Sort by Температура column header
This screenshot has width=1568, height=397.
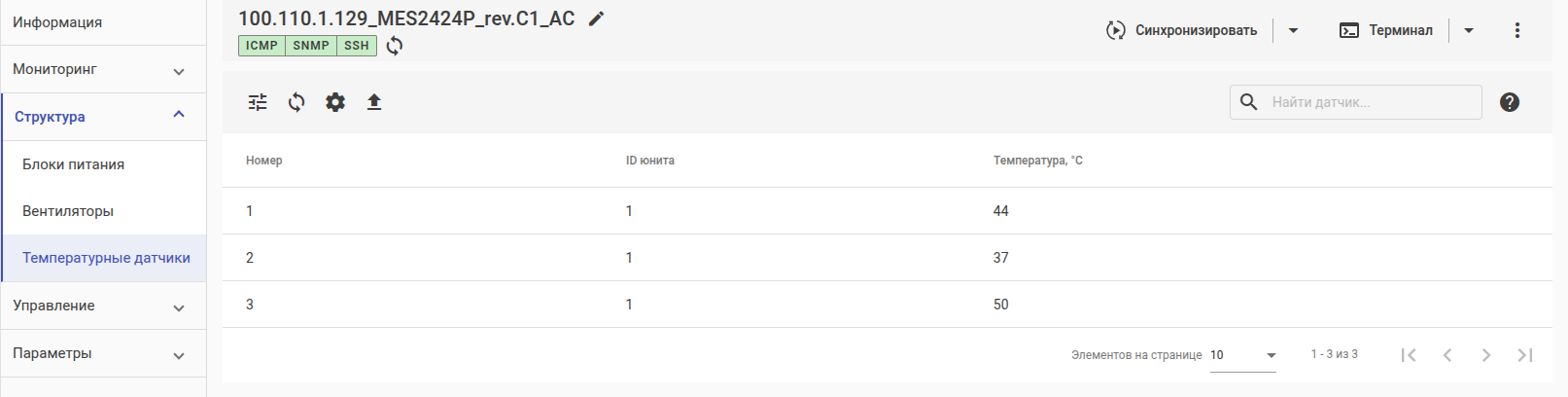pyautogui.click(x=1037, y=161)
